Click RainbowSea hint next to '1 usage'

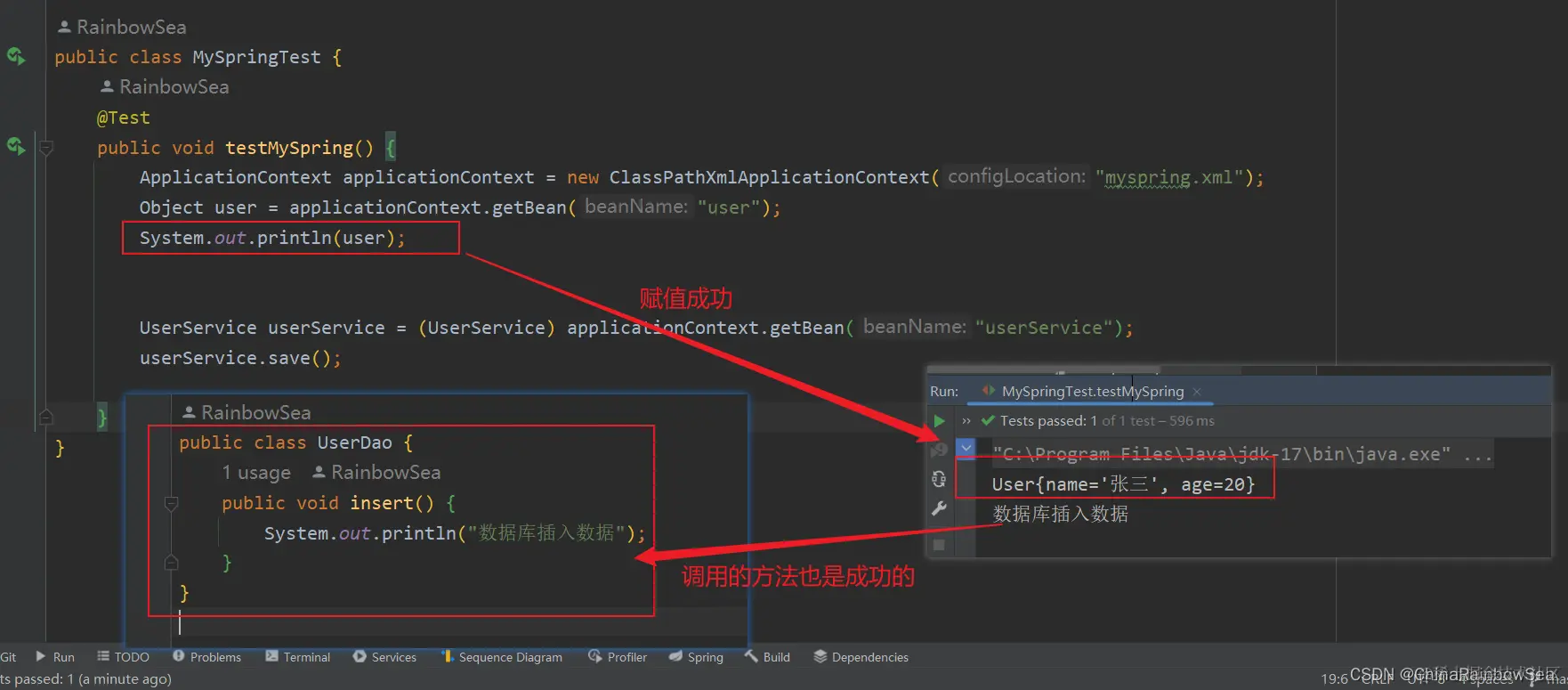tap(376, 473)
